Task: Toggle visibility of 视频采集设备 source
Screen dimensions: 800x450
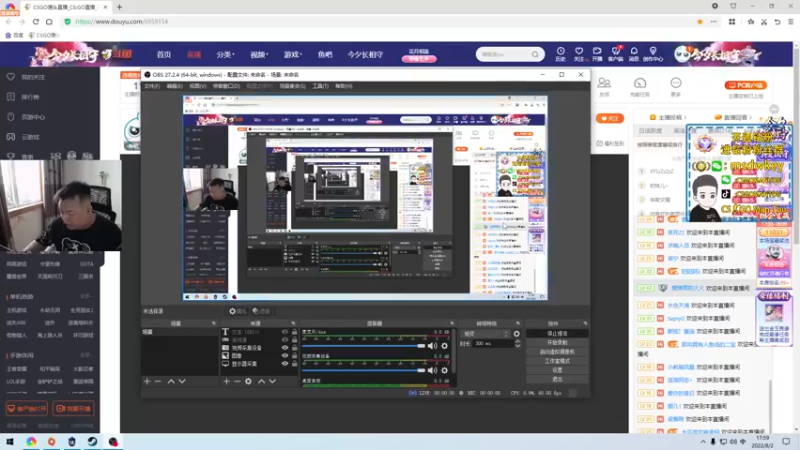Action: pyautogui.click(x=285, y=348)
